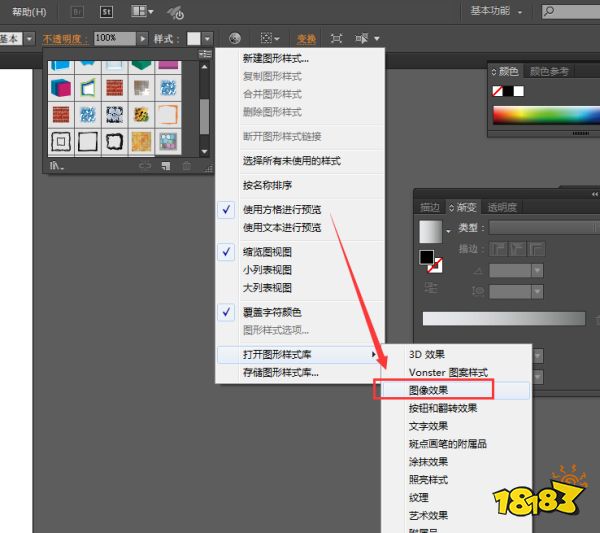Click the isolate selected object icon

[336, 38]
